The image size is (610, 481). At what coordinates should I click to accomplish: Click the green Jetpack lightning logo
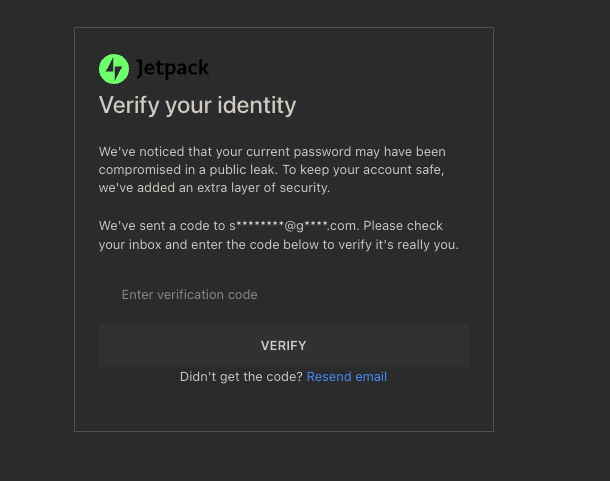click(x=114, y=69)
